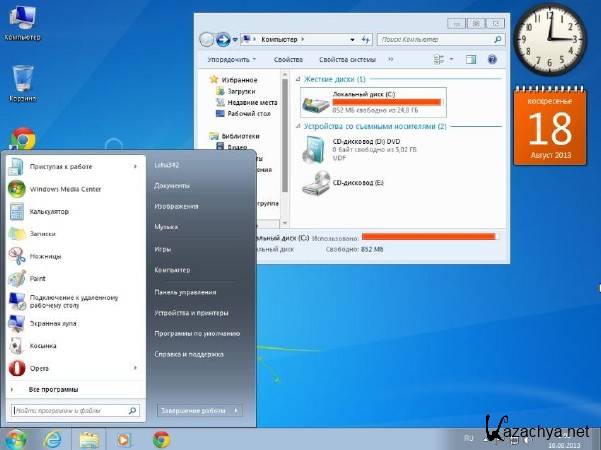Open Музыка in the Start menu
Screen dimensions: 601x450
pos(166,227)
